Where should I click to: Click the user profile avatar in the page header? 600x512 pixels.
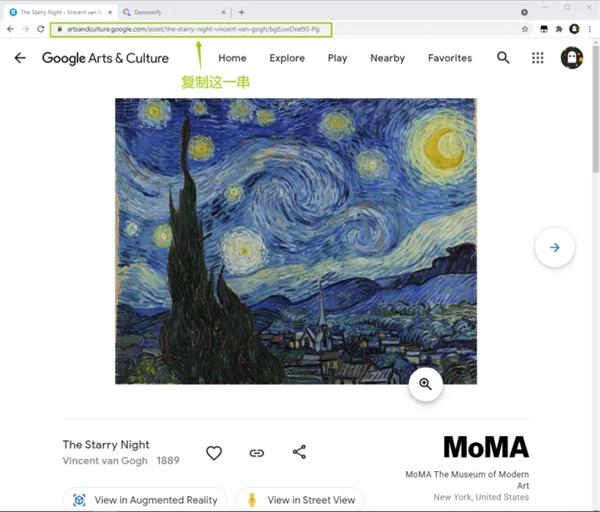(x=572, y=58)
